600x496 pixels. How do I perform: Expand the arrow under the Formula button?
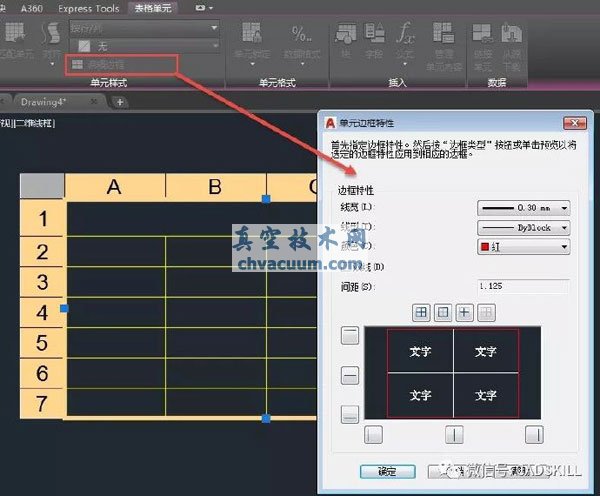pyautogui.click(x=405, y=64)
